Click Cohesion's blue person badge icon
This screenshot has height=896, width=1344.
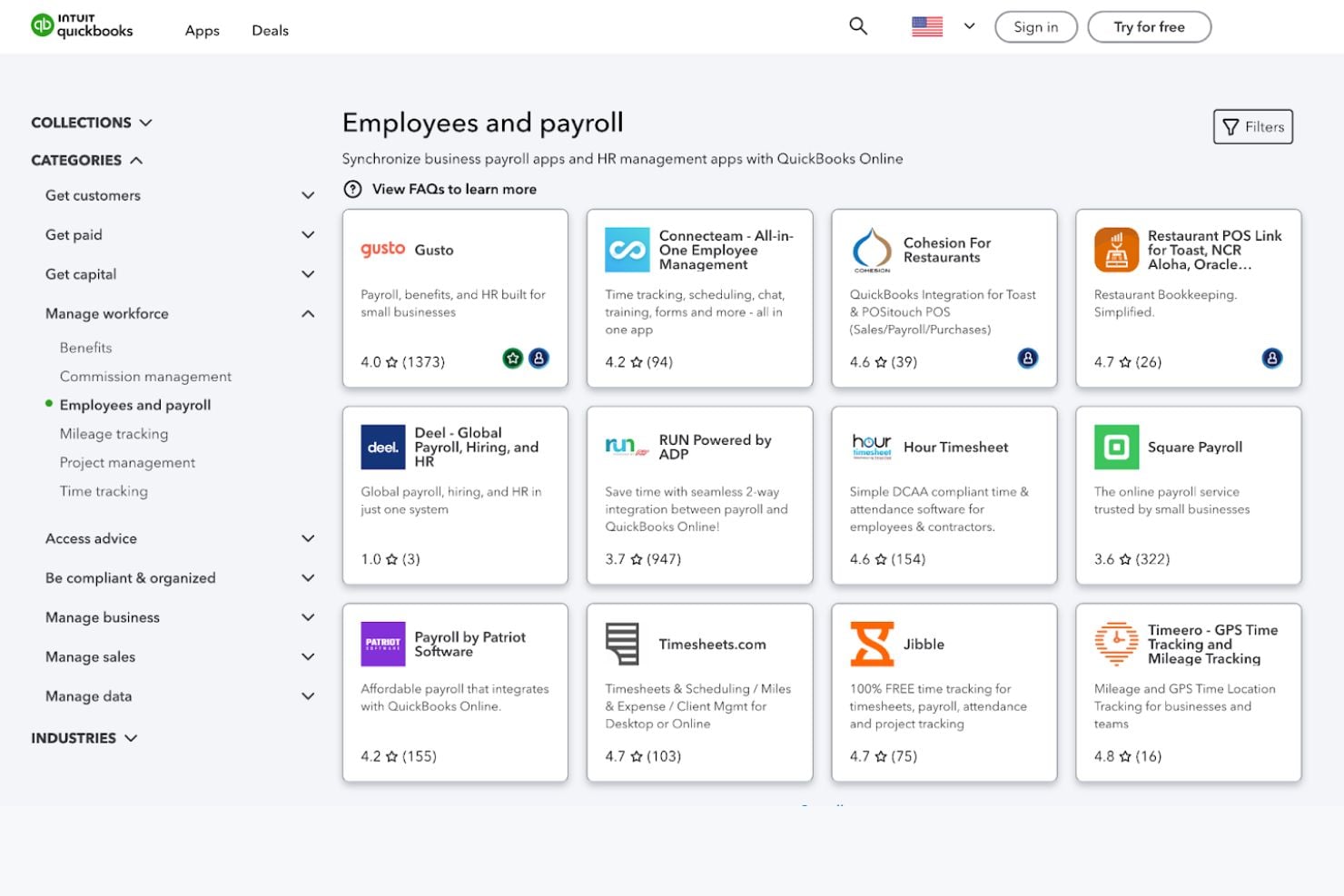pos(1028,359)
